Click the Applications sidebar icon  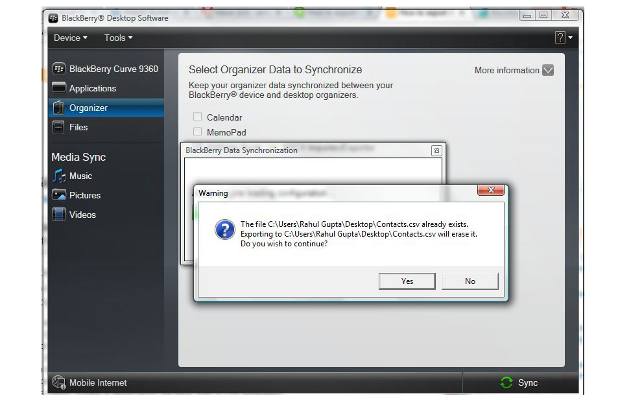click(59, 87)
